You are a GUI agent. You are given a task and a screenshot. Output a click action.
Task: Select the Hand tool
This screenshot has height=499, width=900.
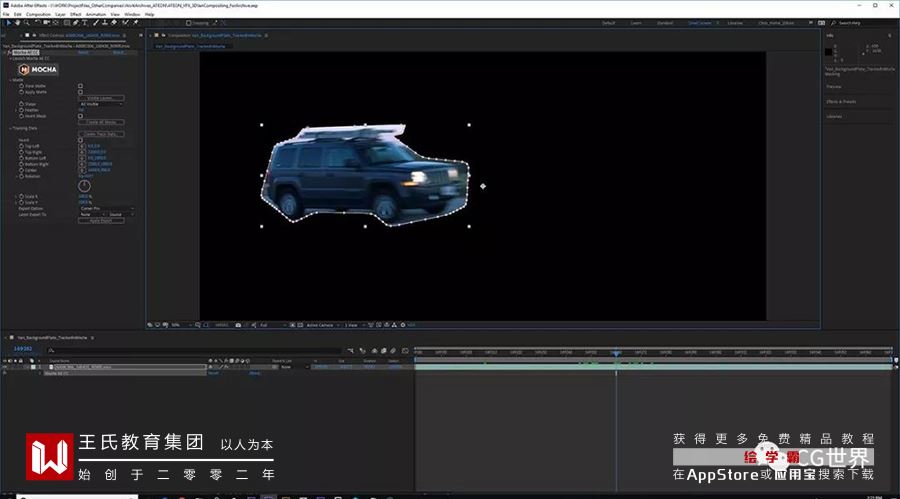tap(17, 22)
